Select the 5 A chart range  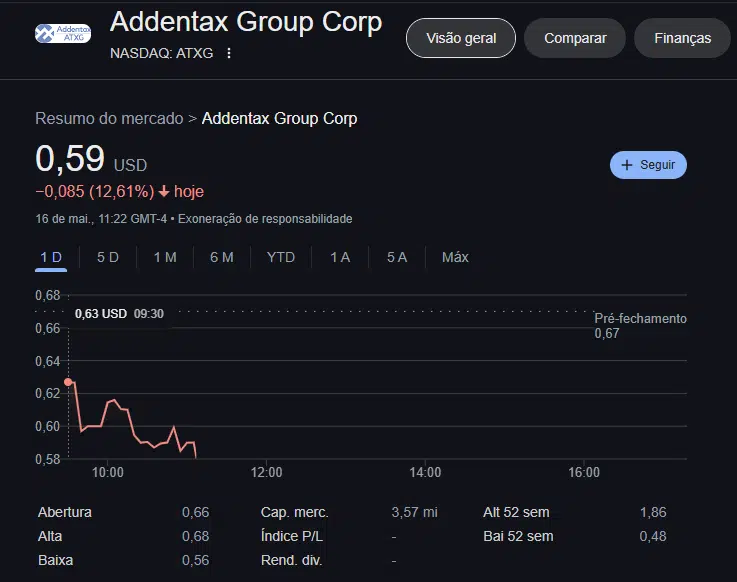point(397,257)
